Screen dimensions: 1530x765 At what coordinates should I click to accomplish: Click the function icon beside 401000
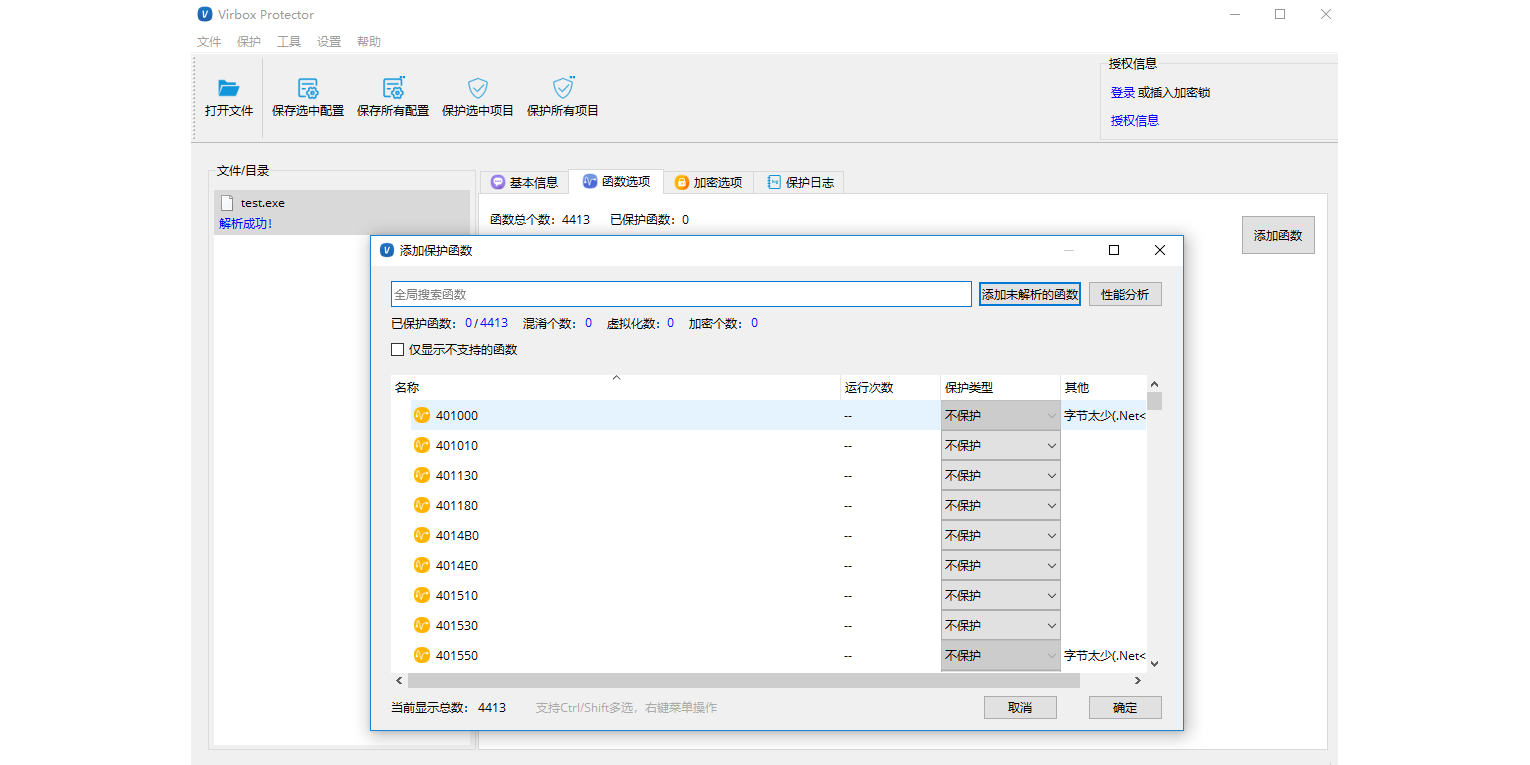[x=421, y=415]
